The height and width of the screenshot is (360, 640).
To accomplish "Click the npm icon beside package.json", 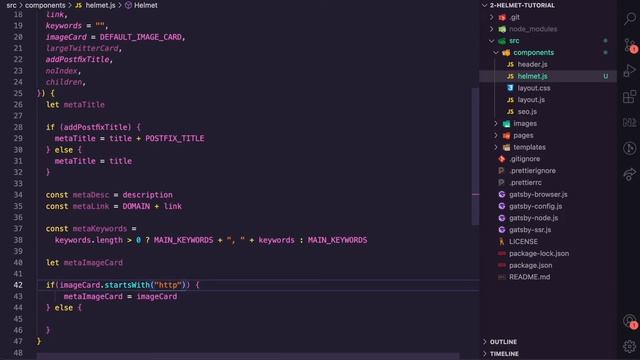I will click(502, 265).
